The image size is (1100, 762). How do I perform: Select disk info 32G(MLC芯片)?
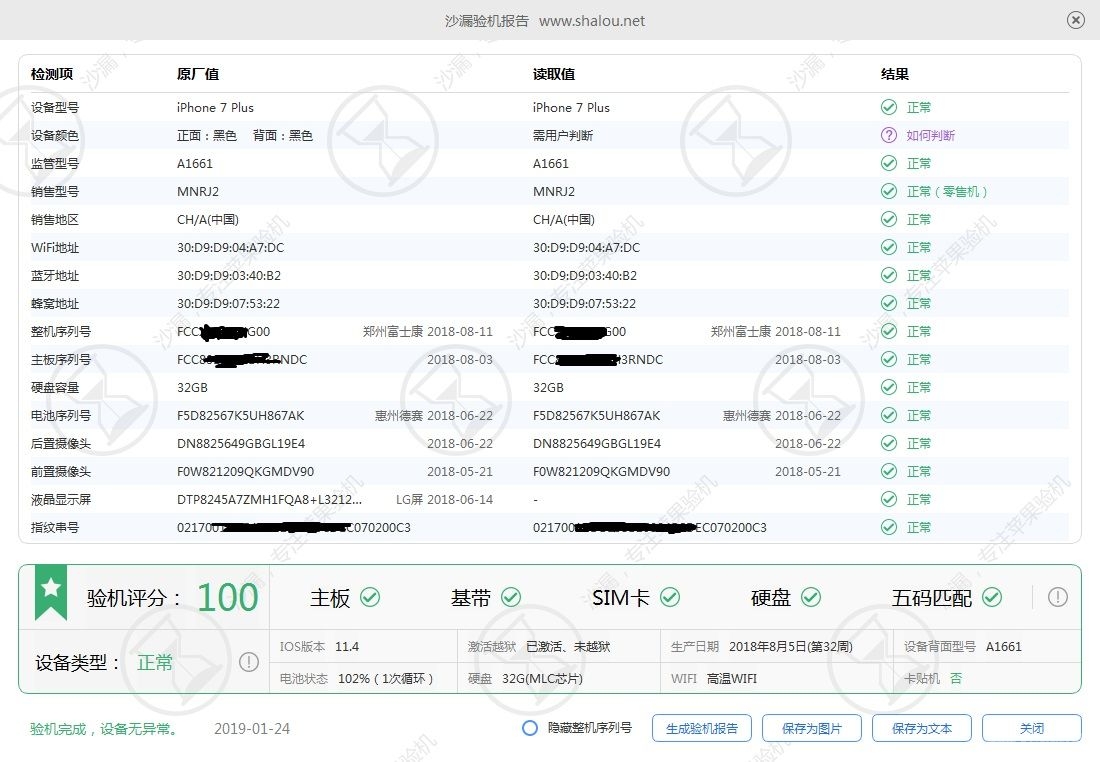[542, 679]
